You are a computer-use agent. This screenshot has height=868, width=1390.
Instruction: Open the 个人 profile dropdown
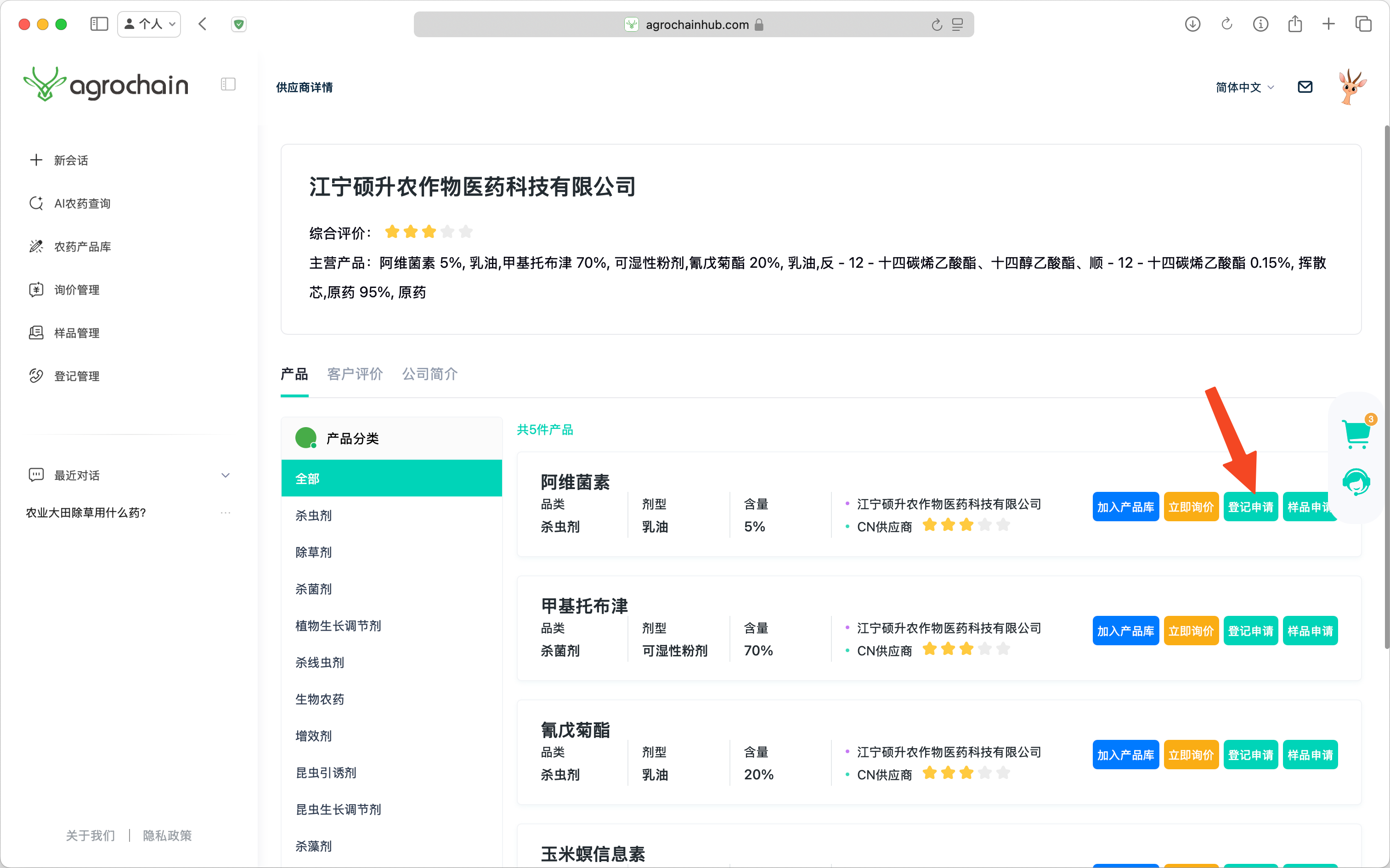(149, 24)
